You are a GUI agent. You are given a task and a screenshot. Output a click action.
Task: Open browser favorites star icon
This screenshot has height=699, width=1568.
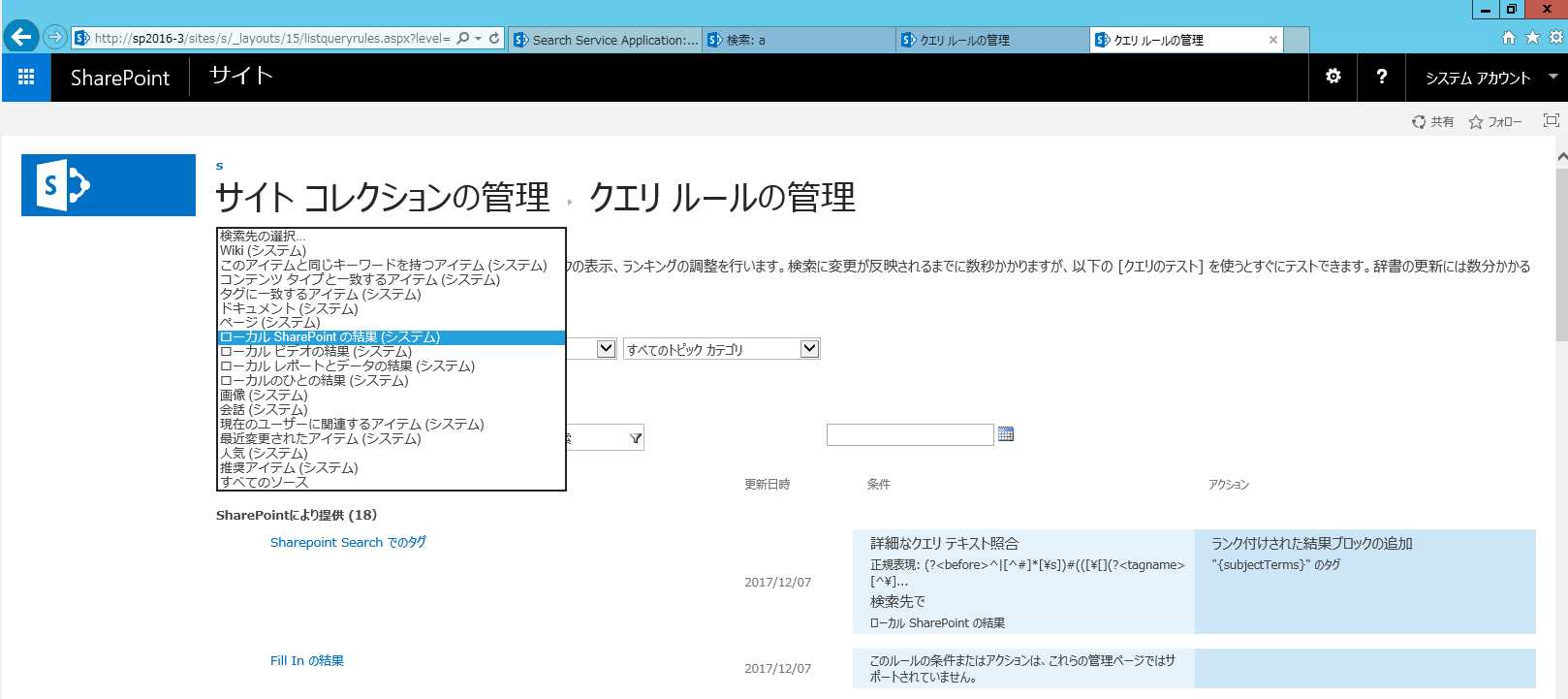1532,38
